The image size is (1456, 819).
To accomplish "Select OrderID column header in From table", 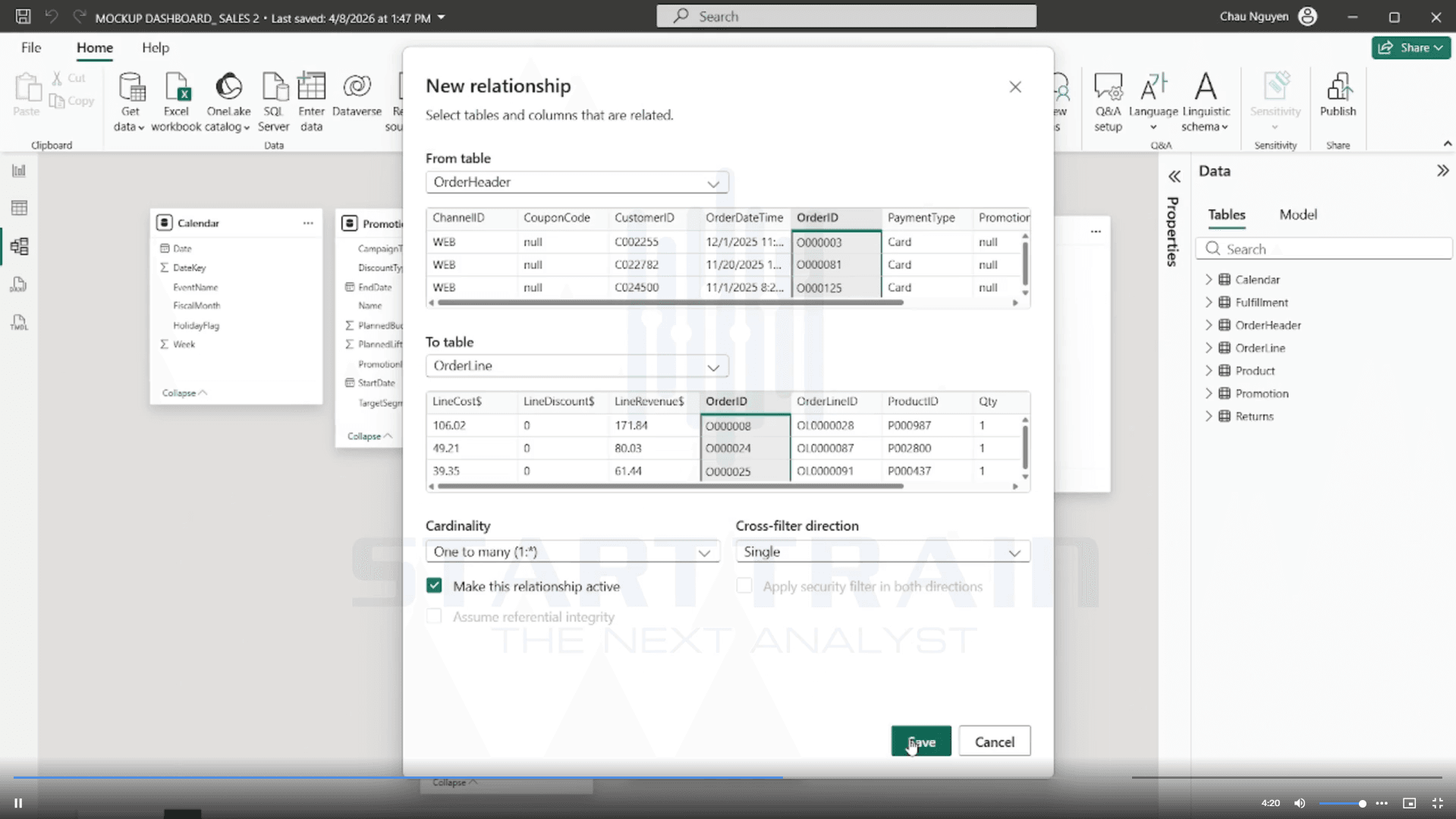I will (x=835, y=218).
